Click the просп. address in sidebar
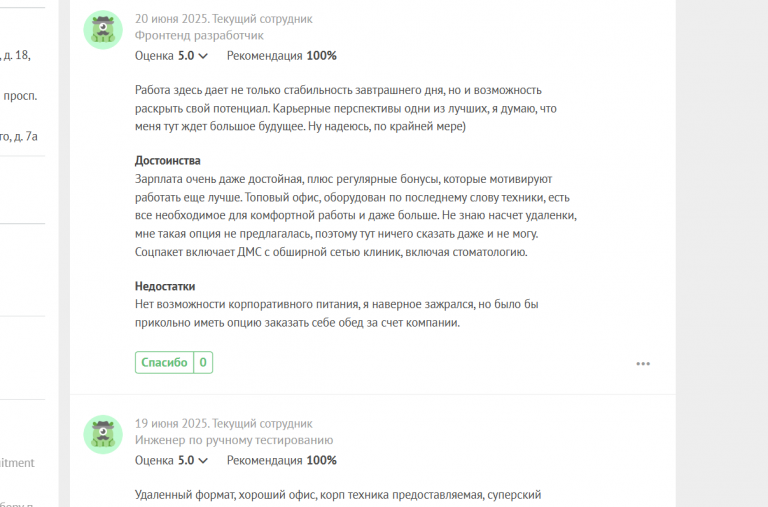This screenshot has width=768, height=507. 20,96
